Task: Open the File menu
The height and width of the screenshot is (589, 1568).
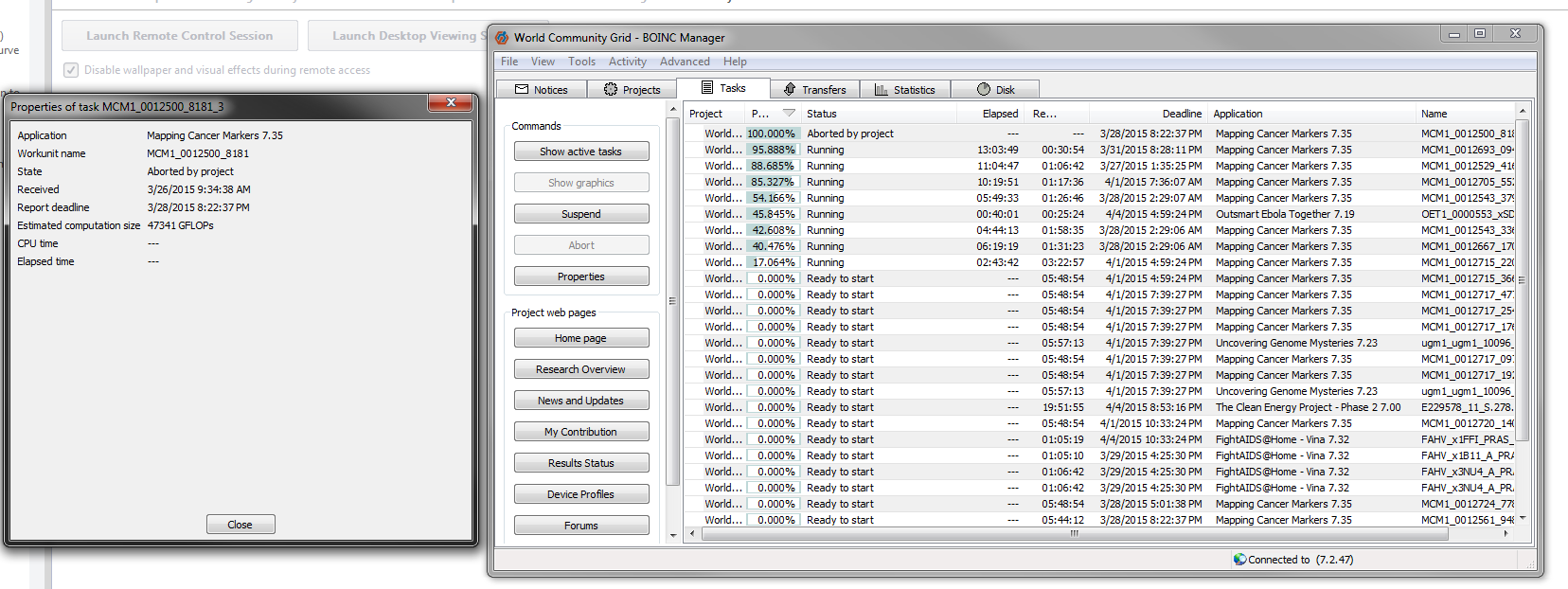Action: pos(509,62)
